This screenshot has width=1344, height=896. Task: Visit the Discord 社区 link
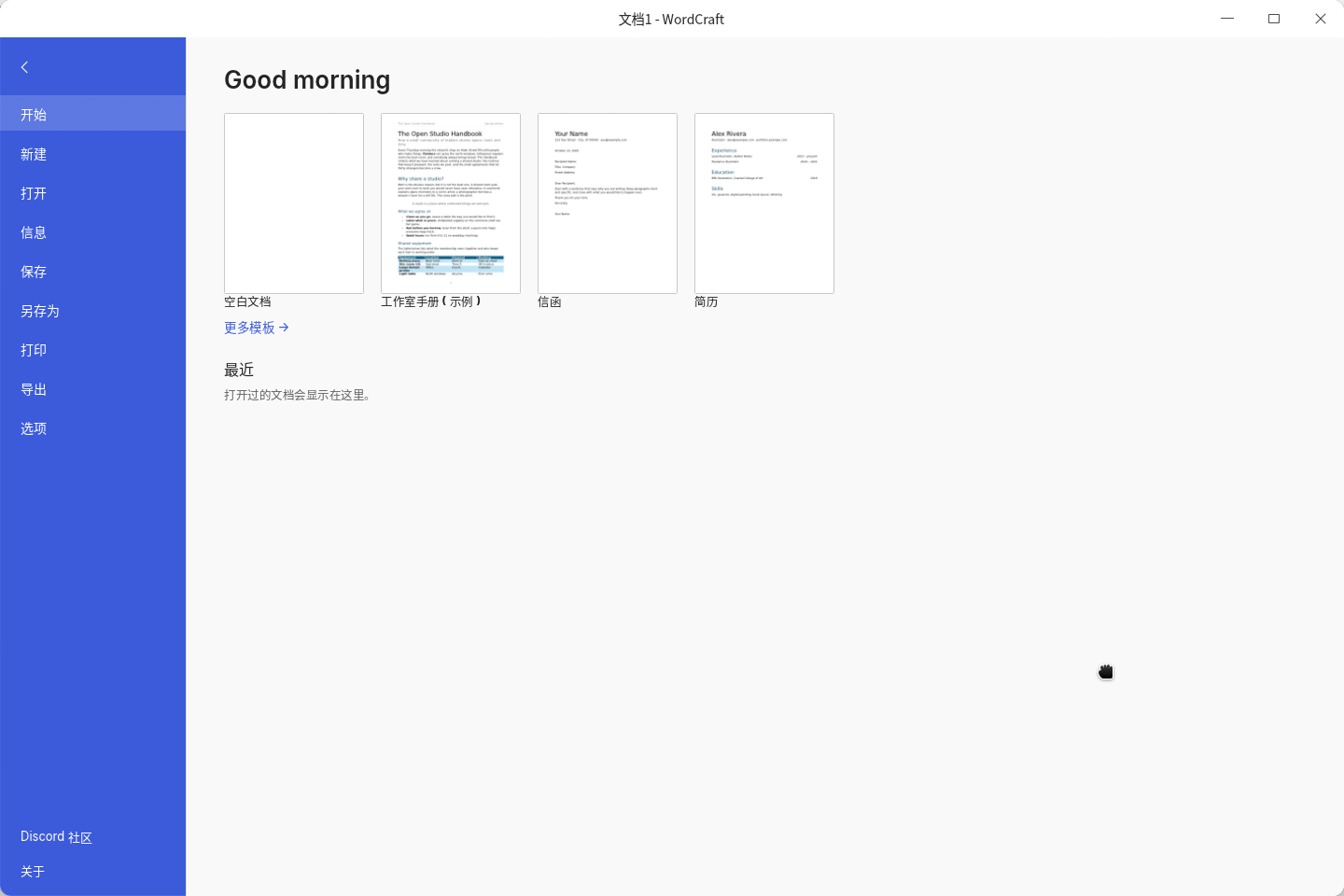click(x=93, y=836)
